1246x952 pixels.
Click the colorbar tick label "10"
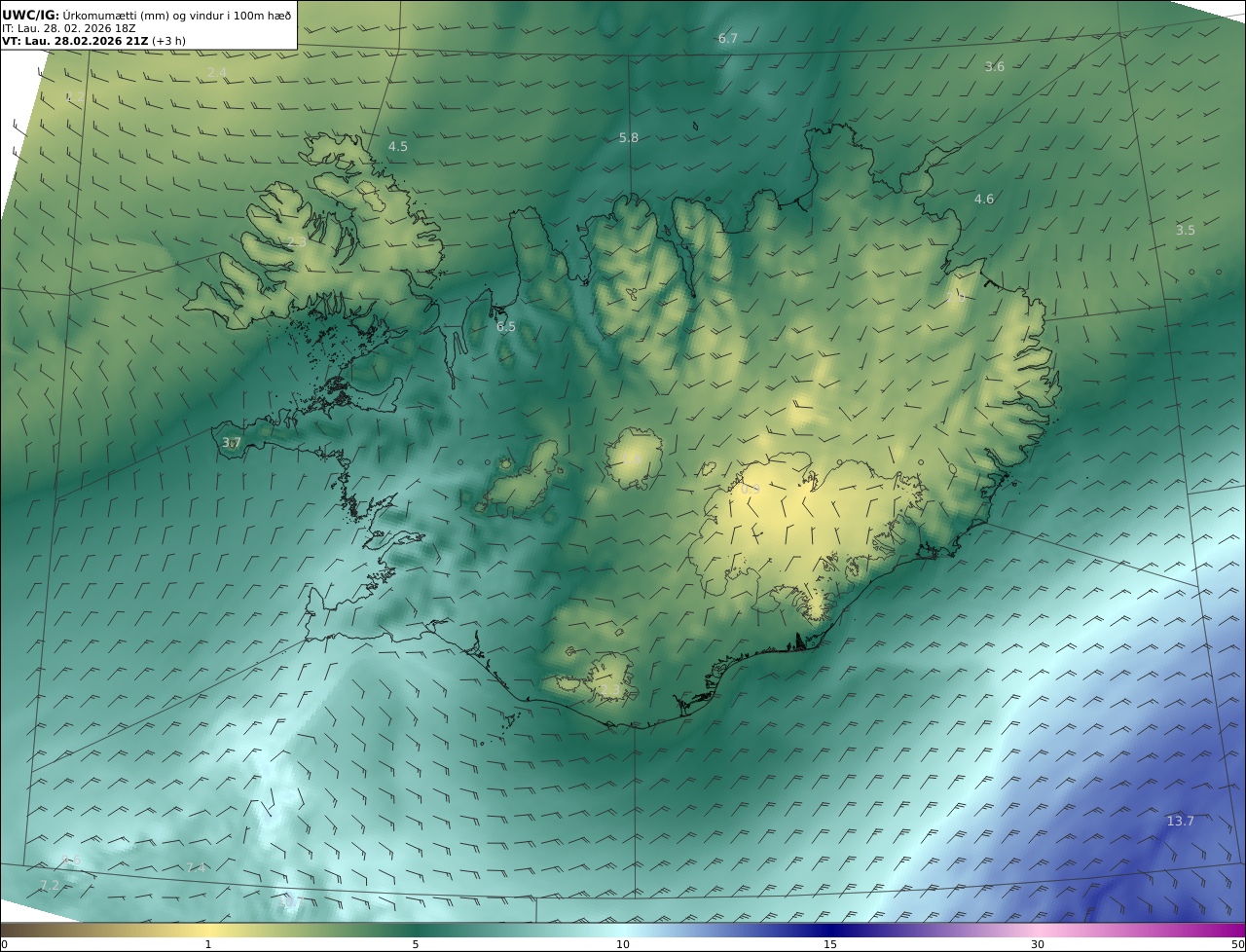point(623,944)
